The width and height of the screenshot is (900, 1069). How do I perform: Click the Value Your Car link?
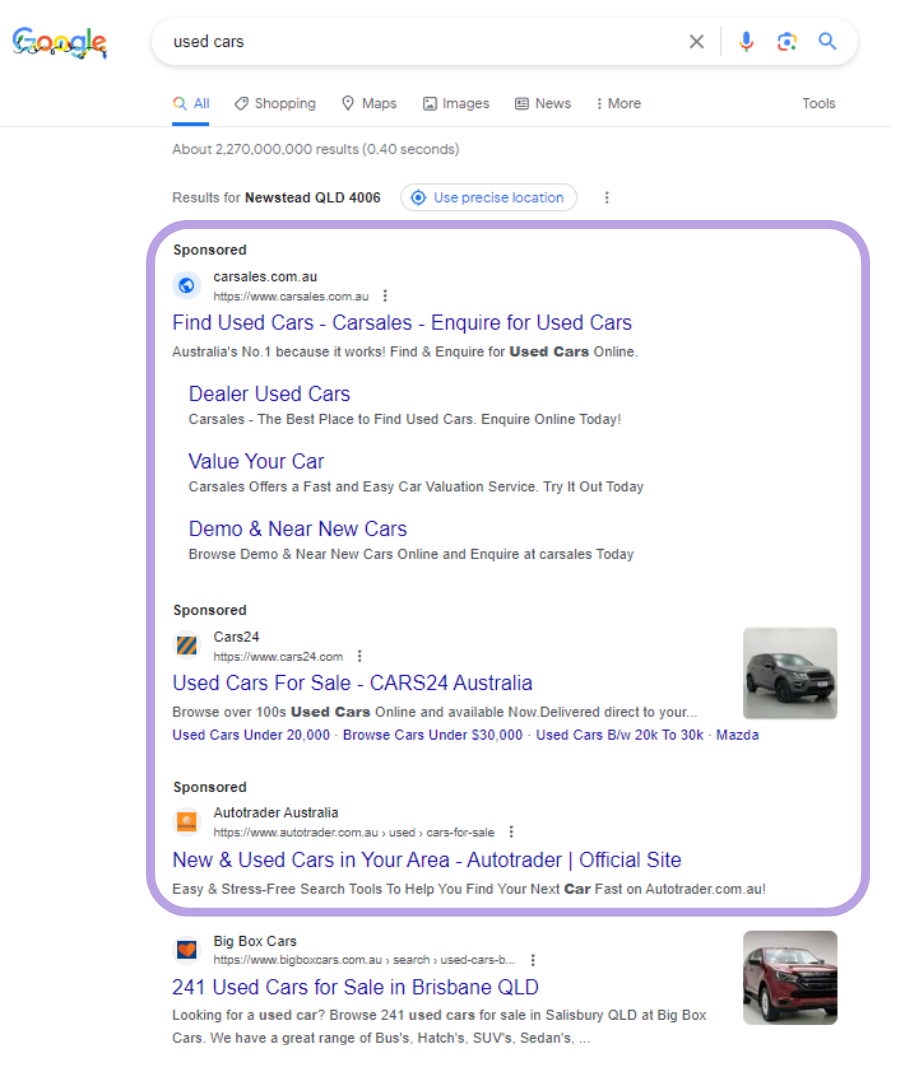[x=255, y=461]
